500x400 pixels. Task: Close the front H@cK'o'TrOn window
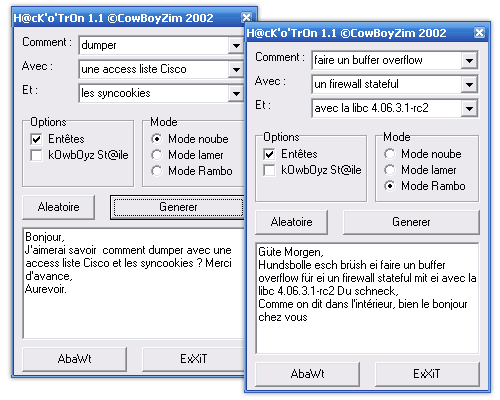[x=479, y=33]
